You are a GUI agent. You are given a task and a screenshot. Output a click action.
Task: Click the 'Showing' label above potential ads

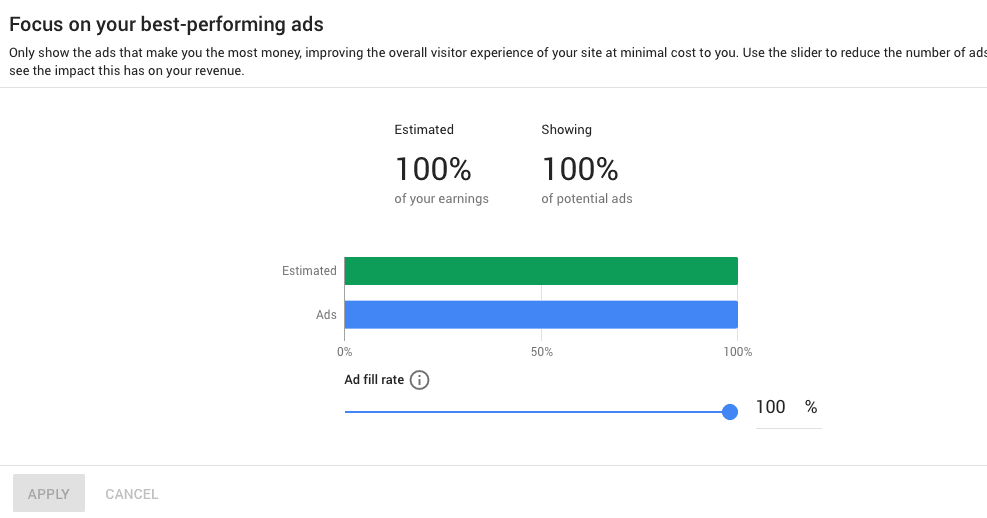pos(566,130)
